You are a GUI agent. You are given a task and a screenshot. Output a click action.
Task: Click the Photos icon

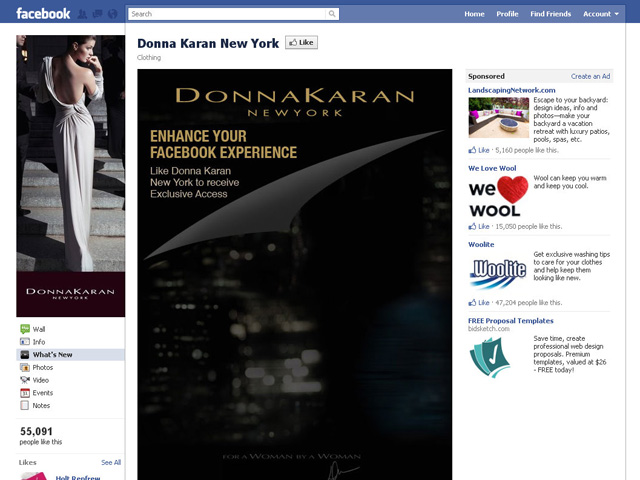[x=25, y=367]
